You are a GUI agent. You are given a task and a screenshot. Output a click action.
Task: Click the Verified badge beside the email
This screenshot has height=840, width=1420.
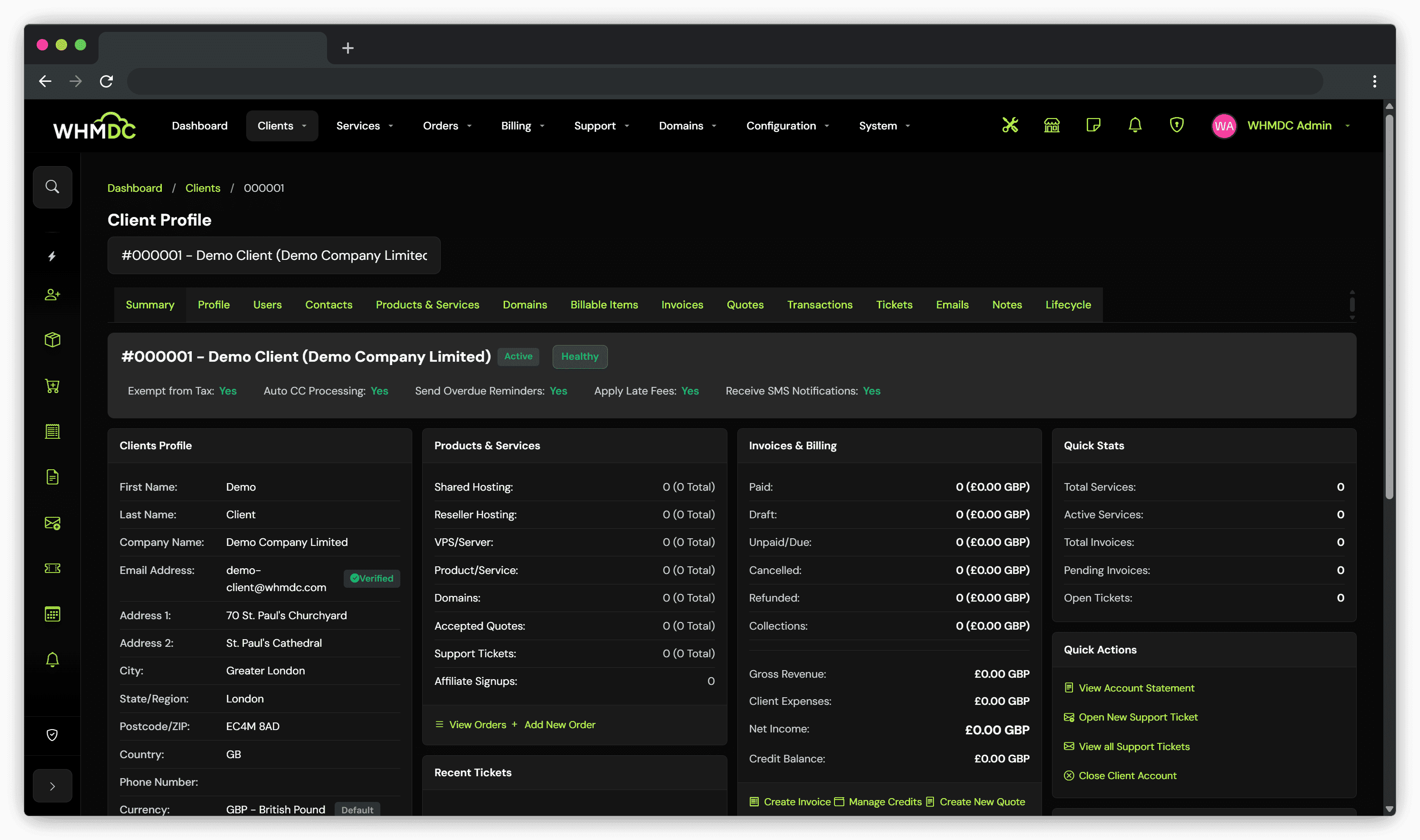[371, 578]
